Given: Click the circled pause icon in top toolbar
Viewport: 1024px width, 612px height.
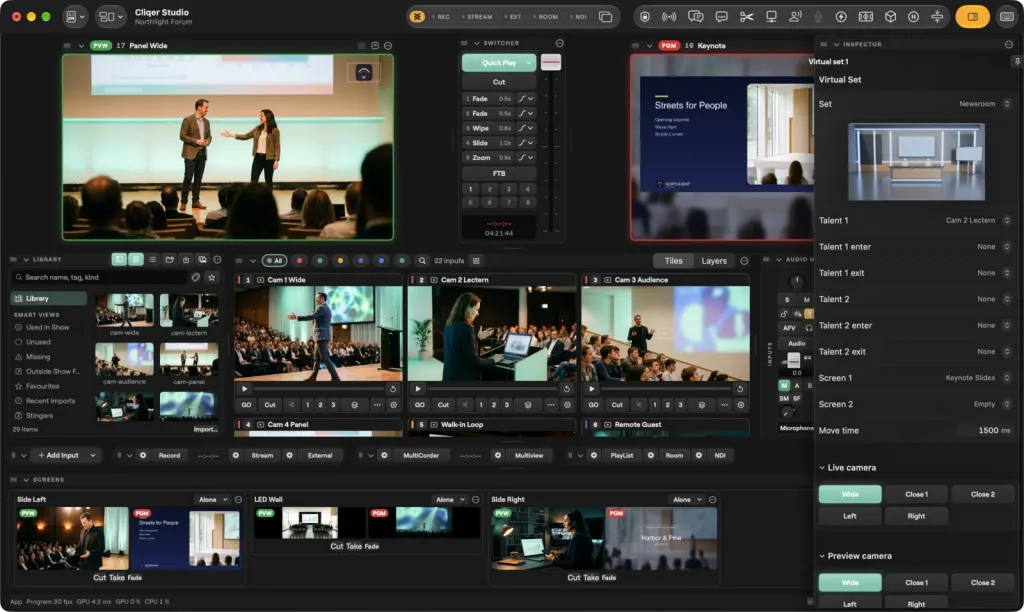Looking at the screenshot, I should click(914, 17).
